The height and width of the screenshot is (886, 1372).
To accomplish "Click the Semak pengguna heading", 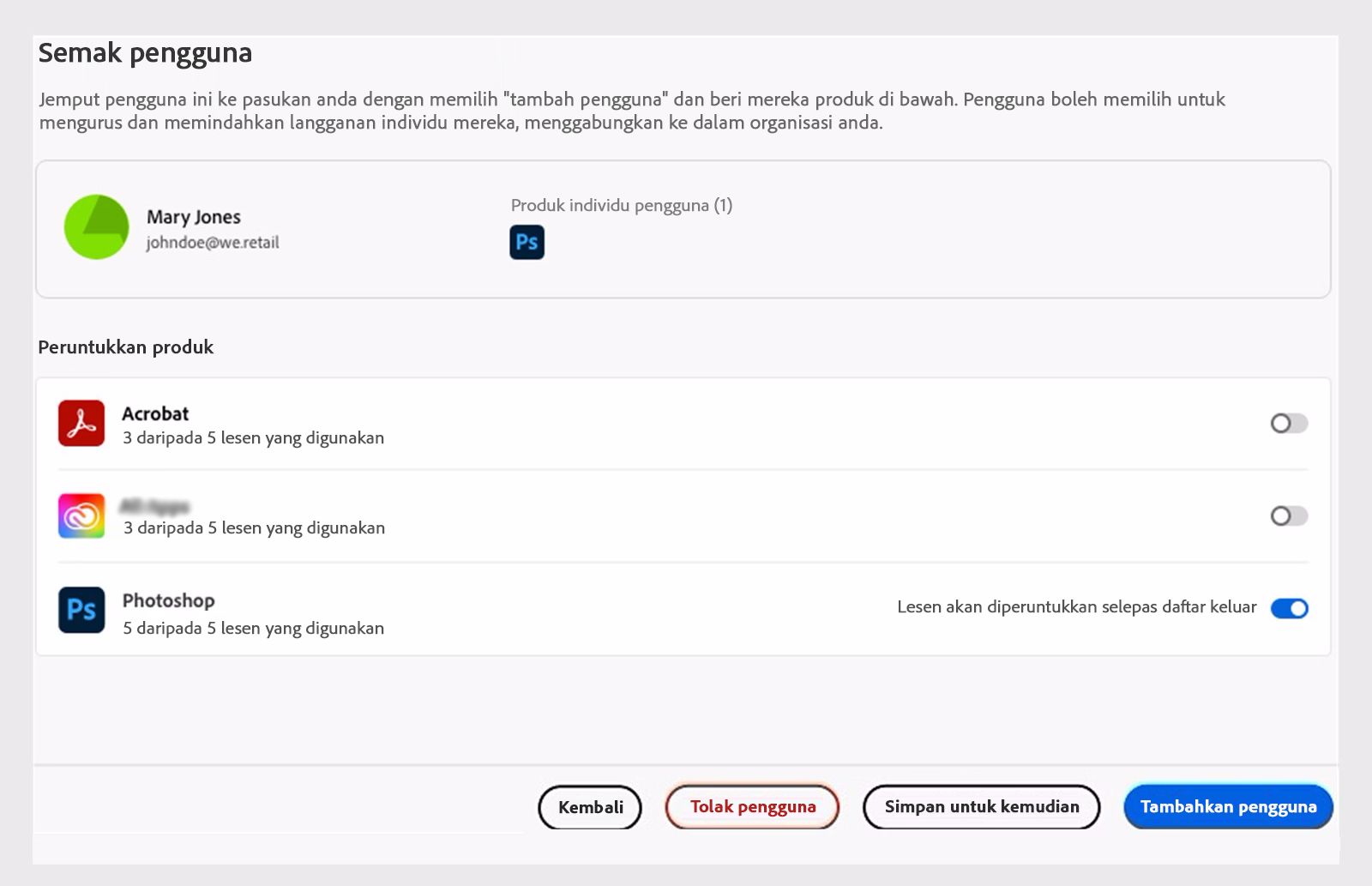I will pyautogui.click(x=145, y=53).
